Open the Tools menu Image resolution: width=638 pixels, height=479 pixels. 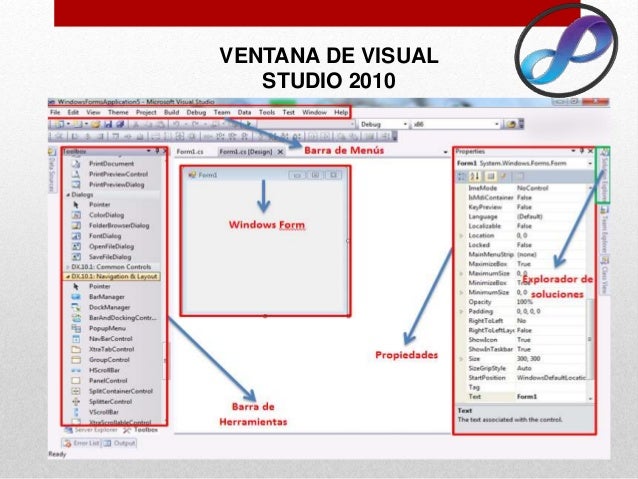267,112
